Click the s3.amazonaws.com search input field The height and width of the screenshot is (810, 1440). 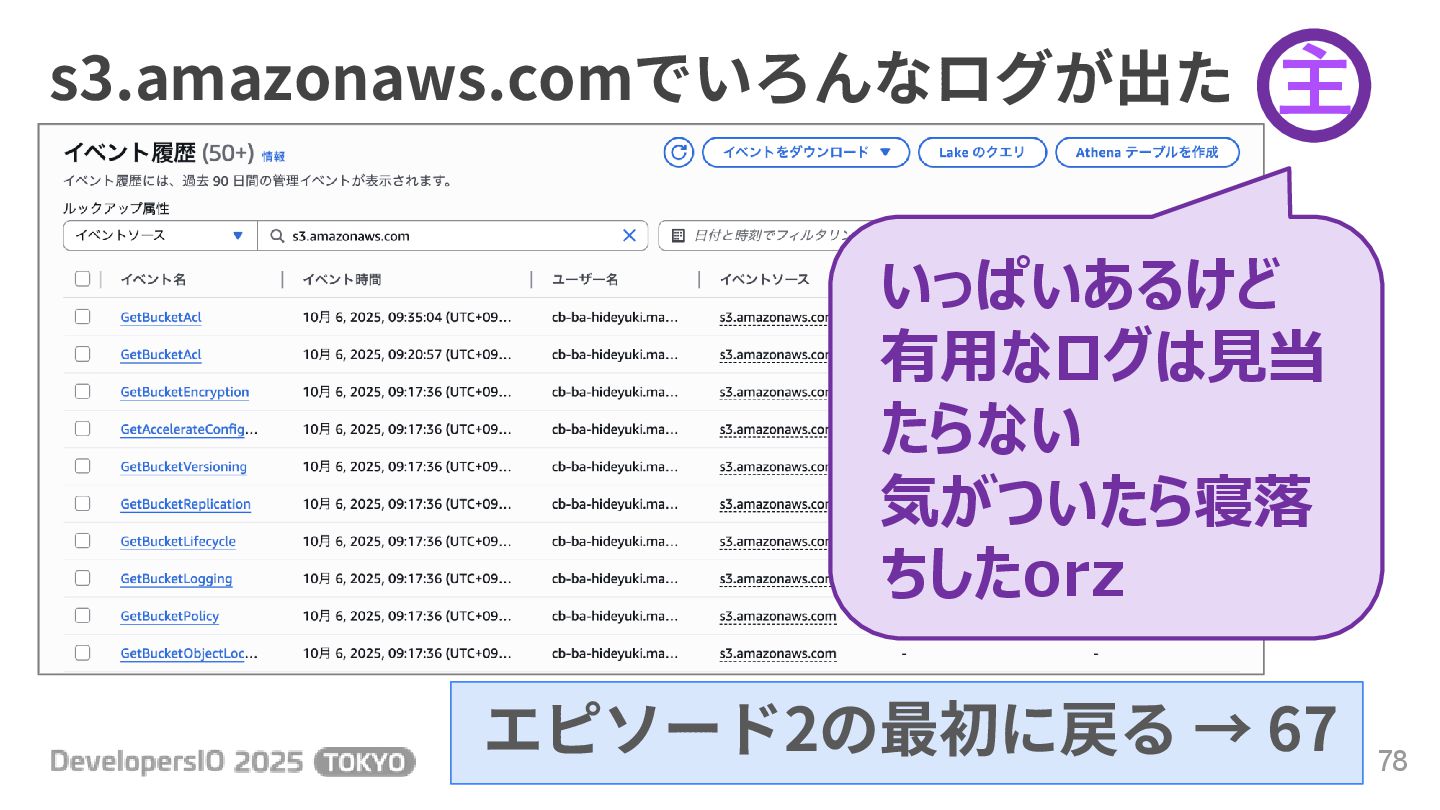(453, 236)
